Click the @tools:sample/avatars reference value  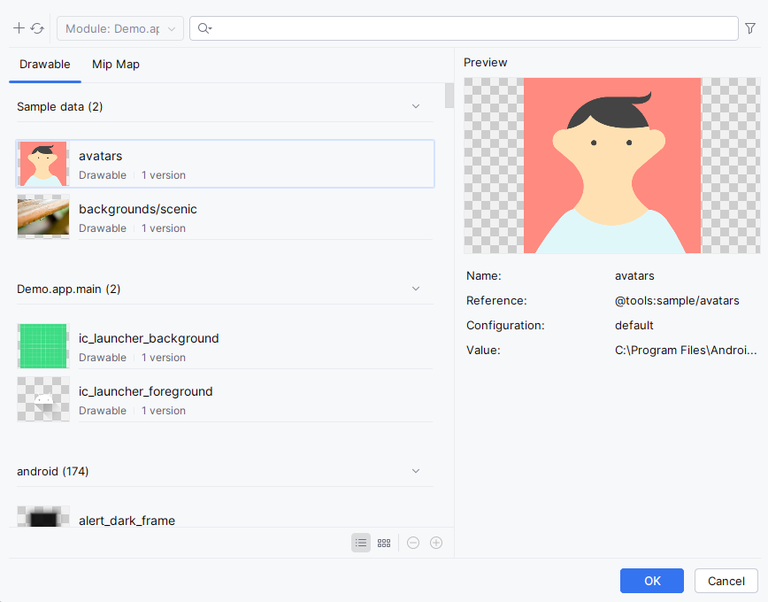tap(677, 300)
